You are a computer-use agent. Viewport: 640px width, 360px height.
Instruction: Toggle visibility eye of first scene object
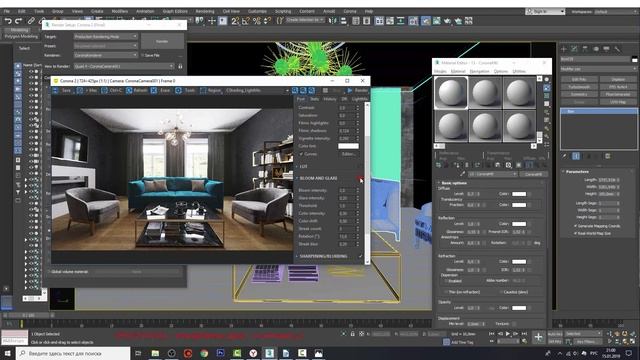click(x=31, y=71)
